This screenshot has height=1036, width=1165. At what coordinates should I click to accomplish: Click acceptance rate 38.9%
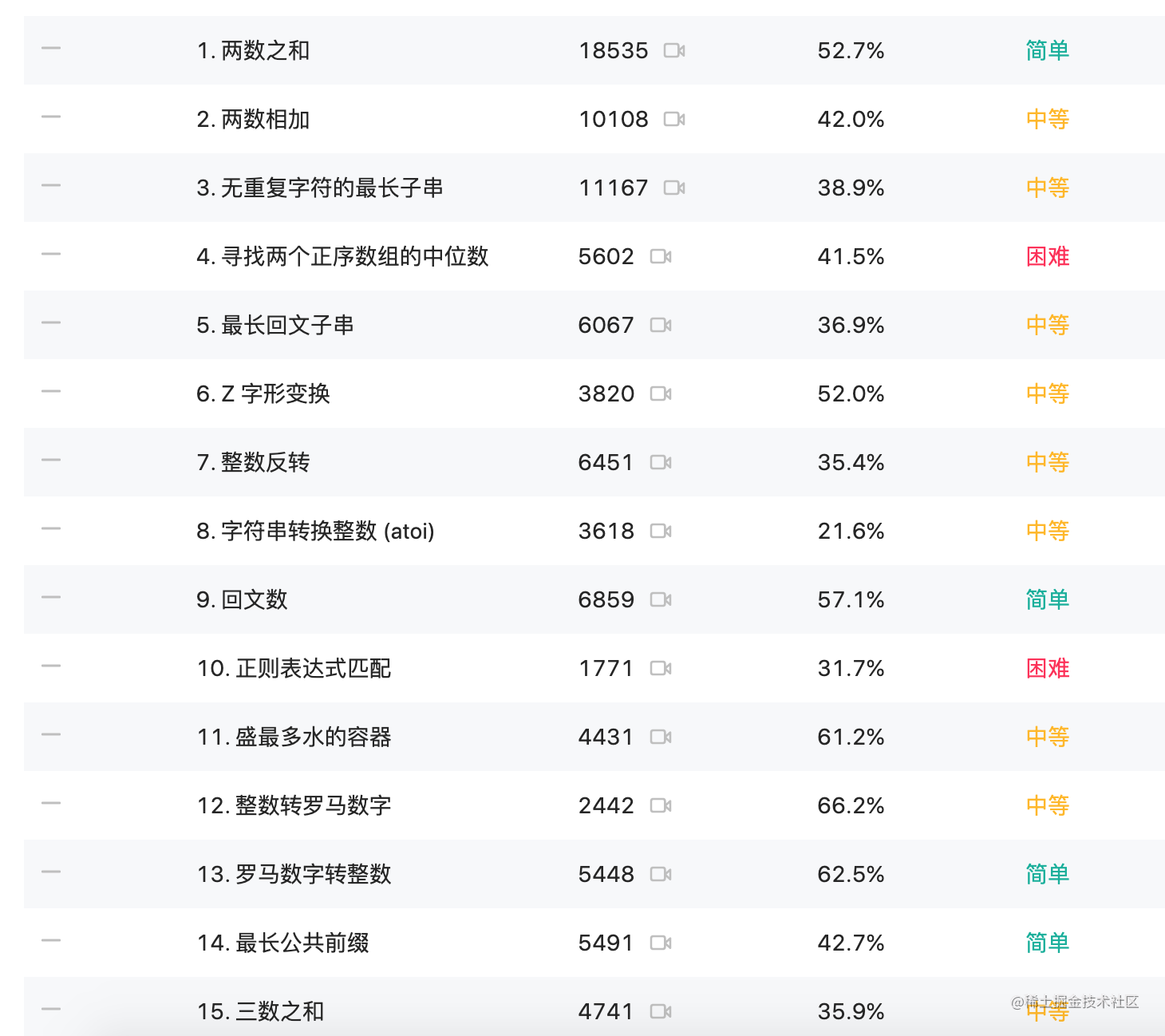pos(851,188)
